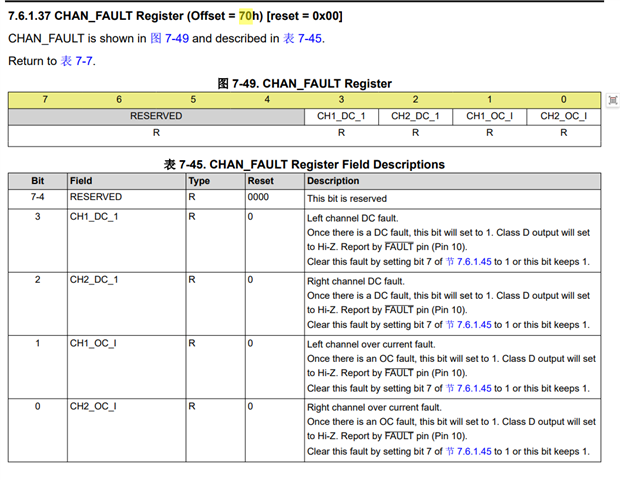Select the 7-4 bit cell in table
The width and height of the screenshot is (620, 480).
38,197
